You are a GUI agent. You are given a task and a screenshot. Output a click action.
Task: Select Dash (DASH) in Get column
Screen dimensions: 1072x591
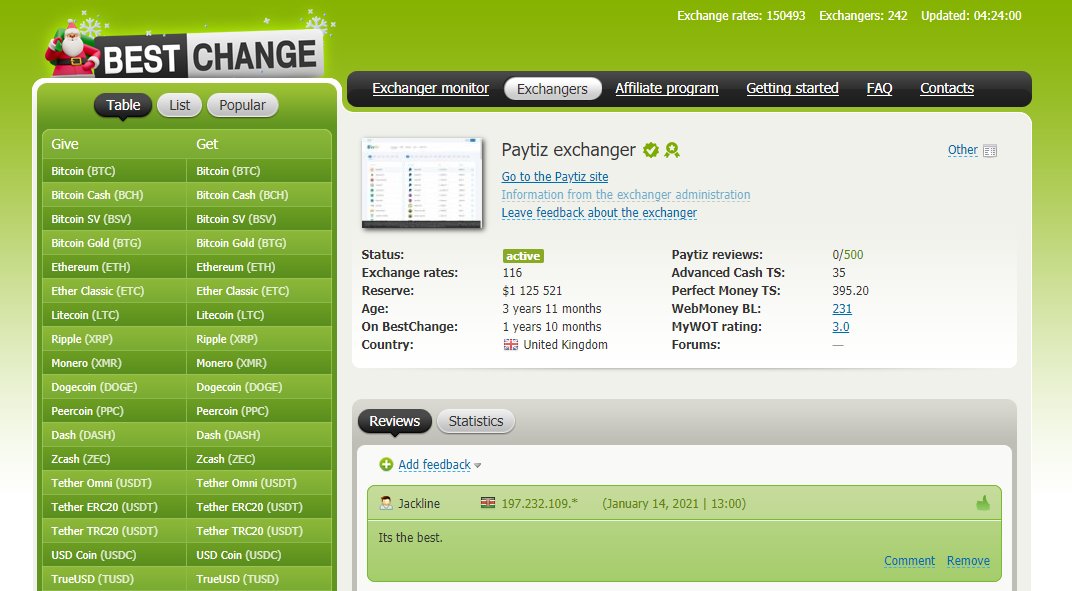[x=259, y=434]
